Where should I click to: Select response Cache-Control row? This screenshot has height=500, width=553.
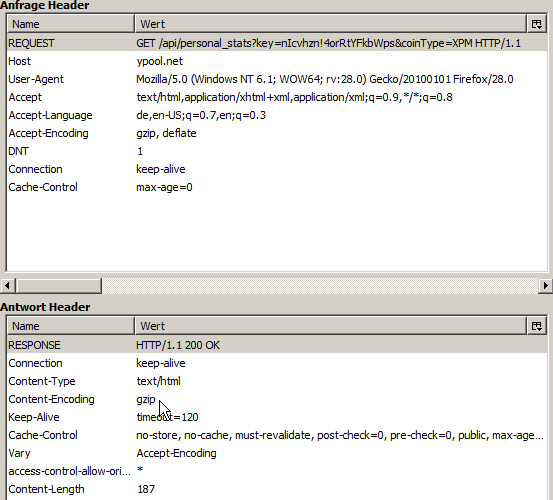coord(277,435)
